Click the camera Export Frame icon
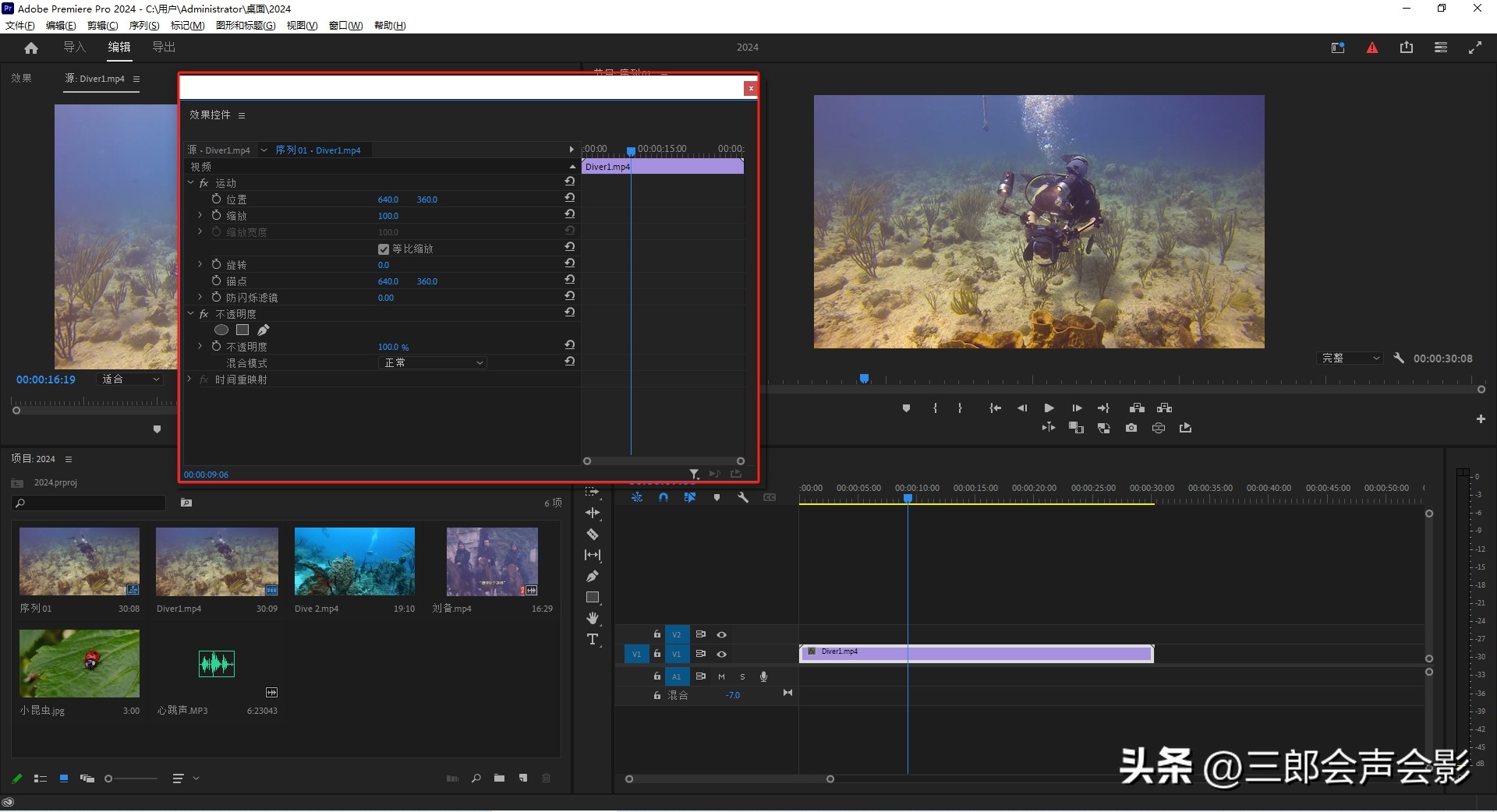The width and height of the screenshot is (1497, 812). [x=1131, y=427]
